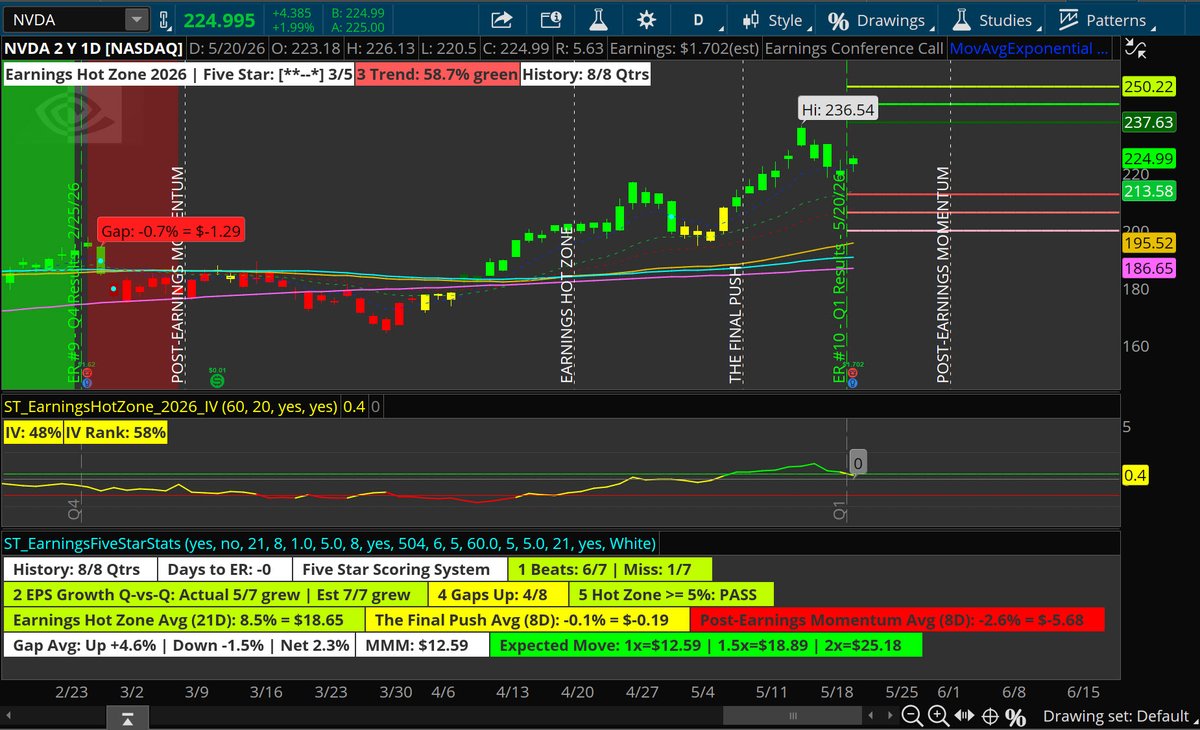This screenshot has width=1200, height=730.
Task: Click the 224.99 current price tag
Action: (x=1148, y=158)
